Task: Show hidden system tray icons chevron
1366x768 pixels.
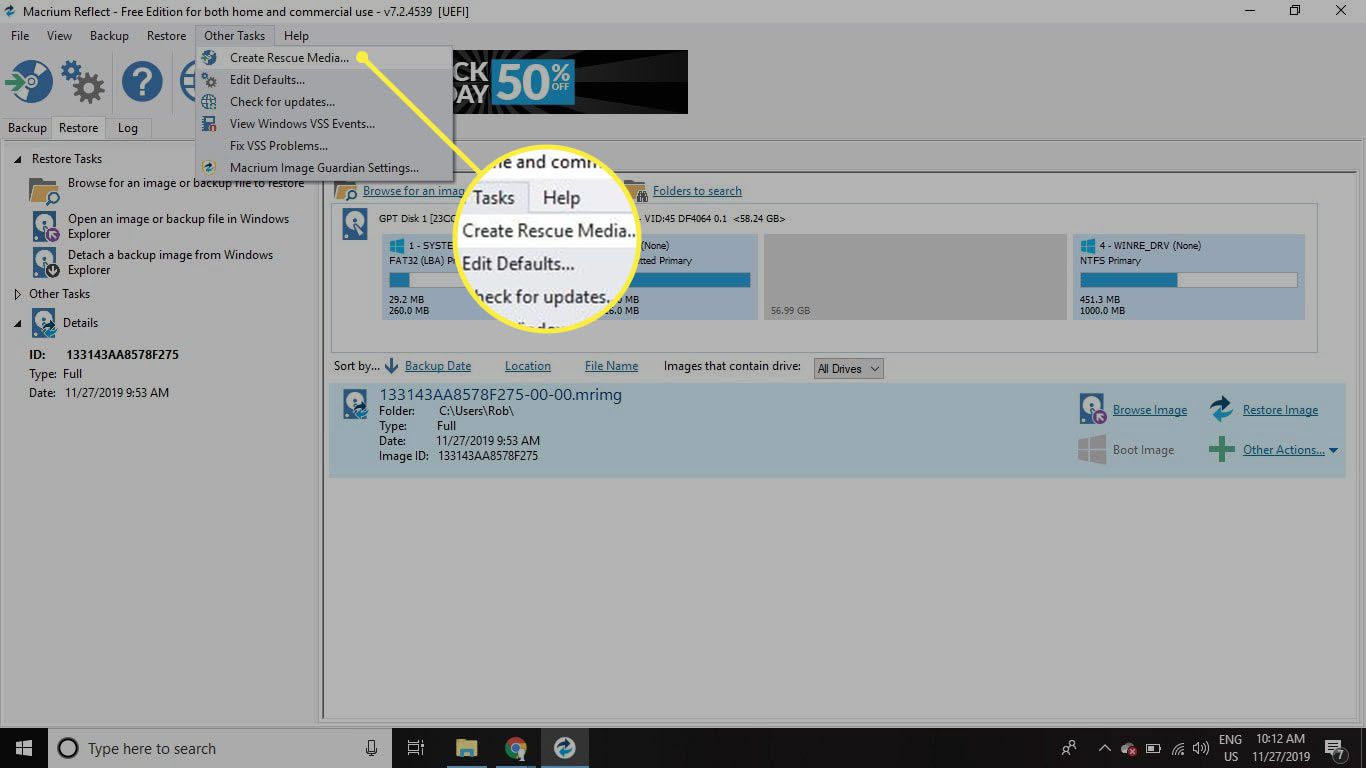Action: (1104, 748)
